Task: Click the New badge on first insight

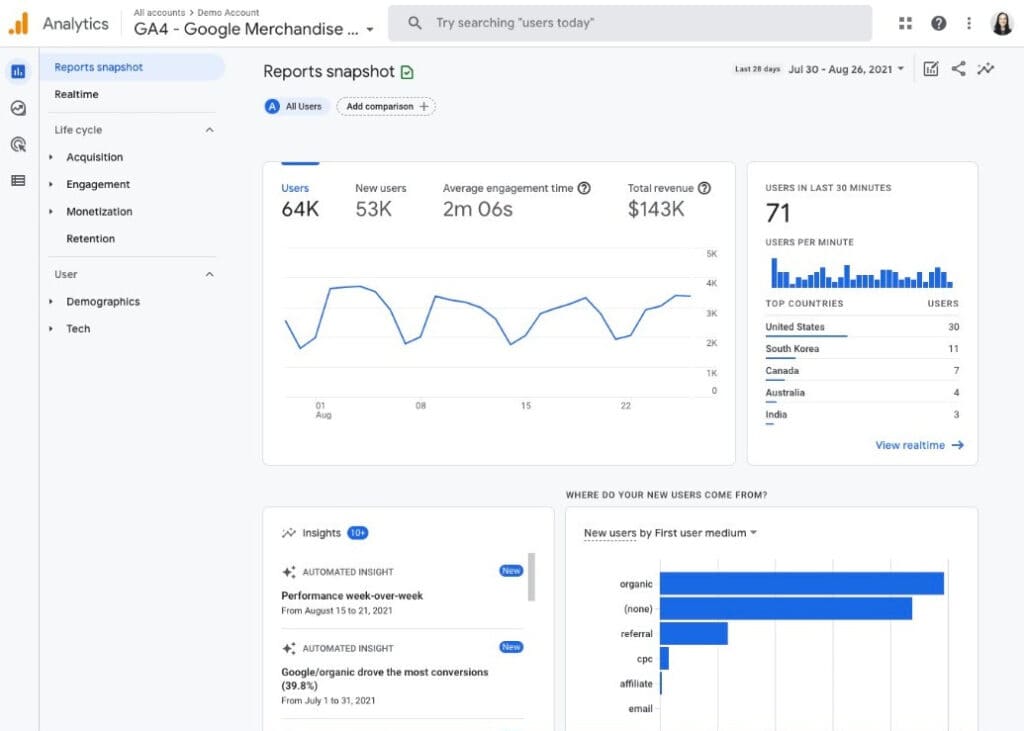Action: (x=511, y=571)
